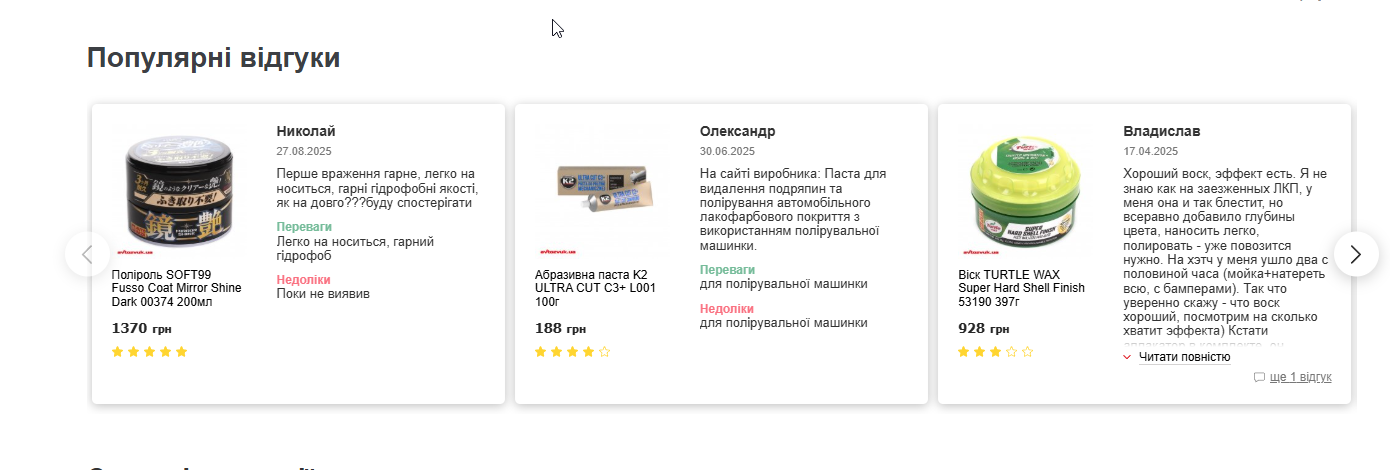This screenshot has width=1390, height=470.
Task: Click the Читати повністю text link
Action: point(1184,357)
